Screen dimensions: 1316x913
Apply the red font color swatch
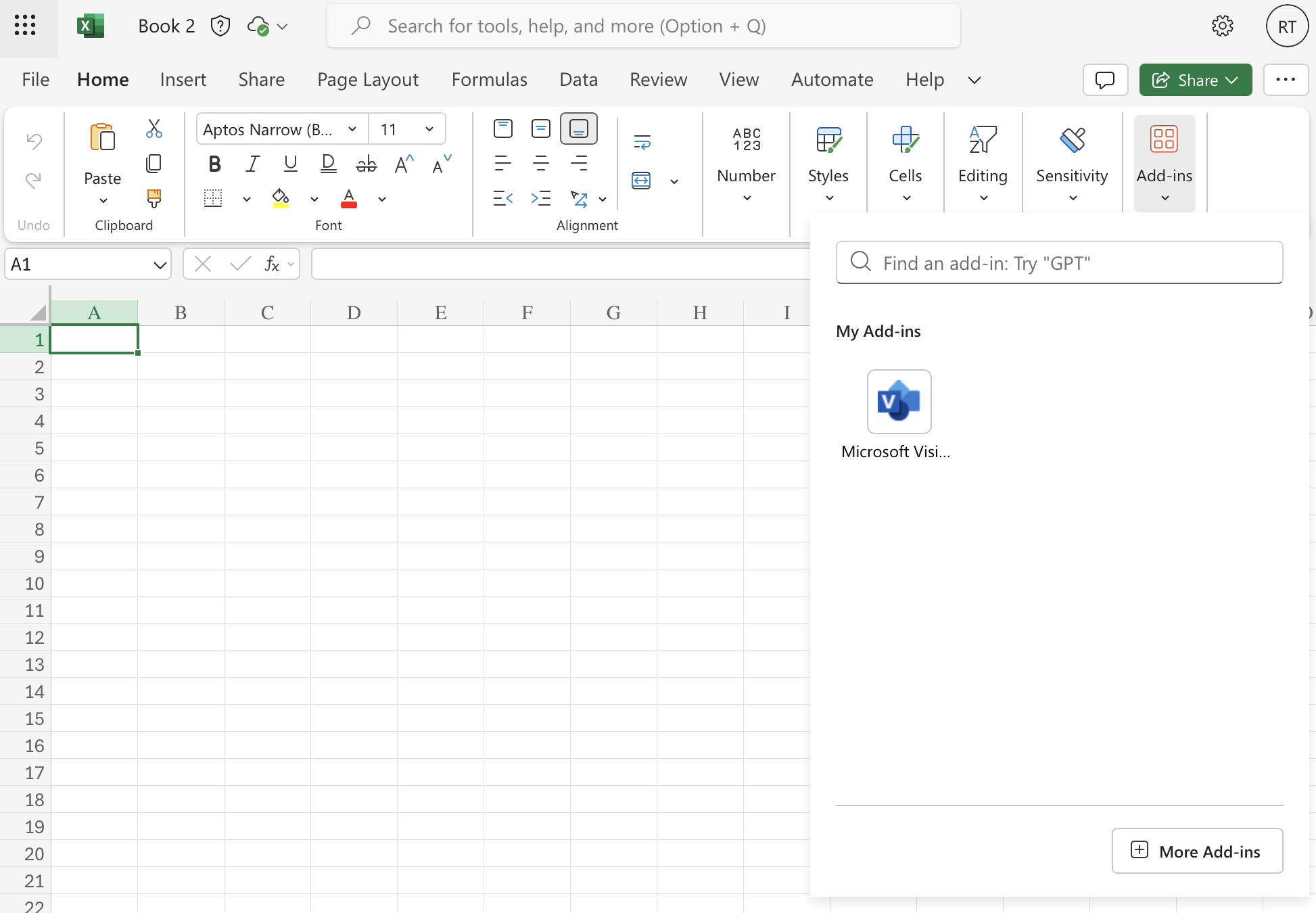coord(349,198)
